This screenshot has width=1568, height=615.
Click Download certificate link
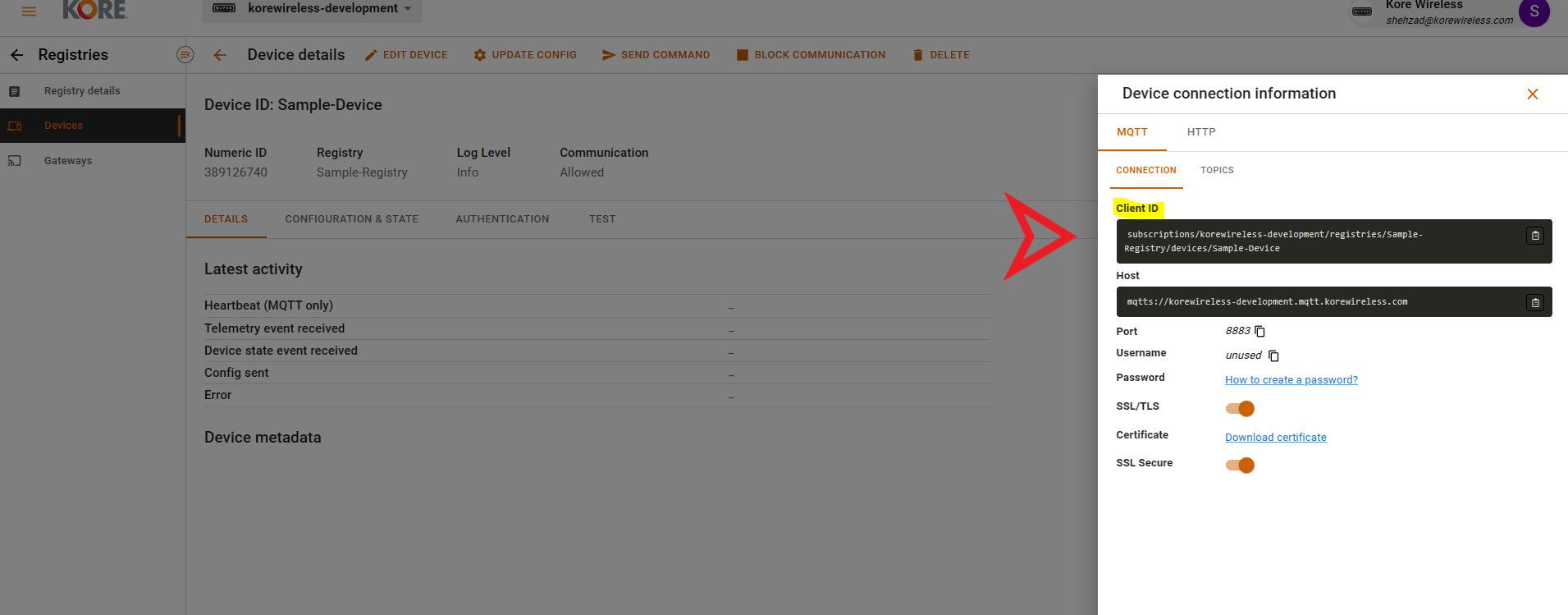point(1276,438)
